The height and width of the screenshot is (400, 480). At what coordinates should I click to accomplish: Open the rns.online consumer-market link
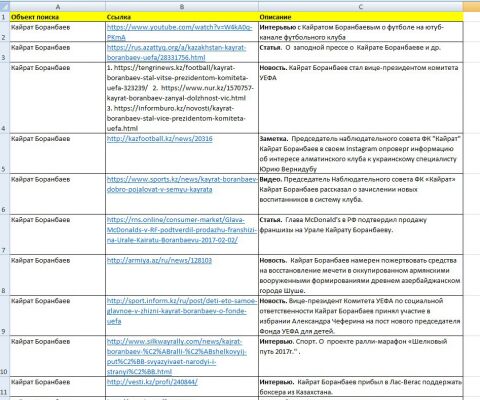[x=182, y=230]
